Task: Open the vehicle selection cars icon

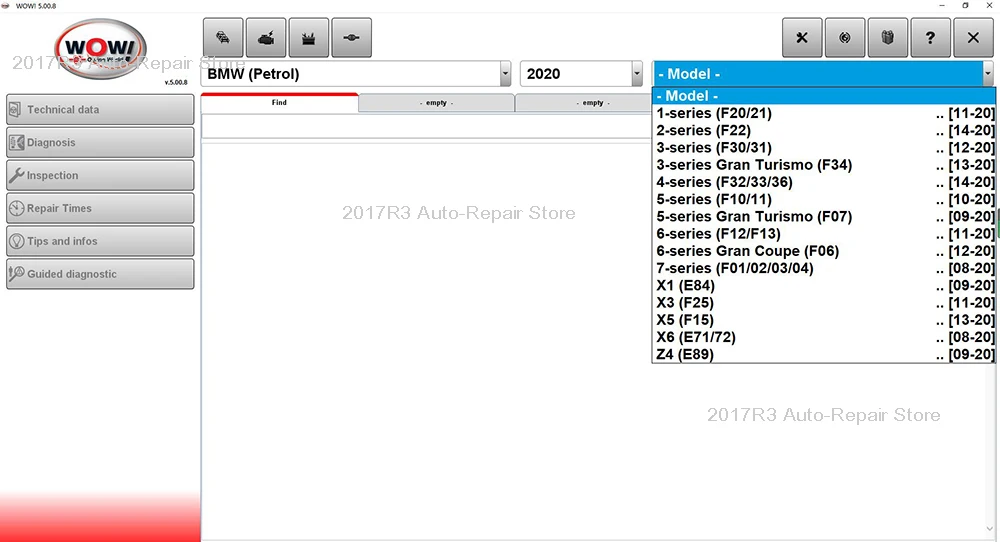Action: point(223,38)
